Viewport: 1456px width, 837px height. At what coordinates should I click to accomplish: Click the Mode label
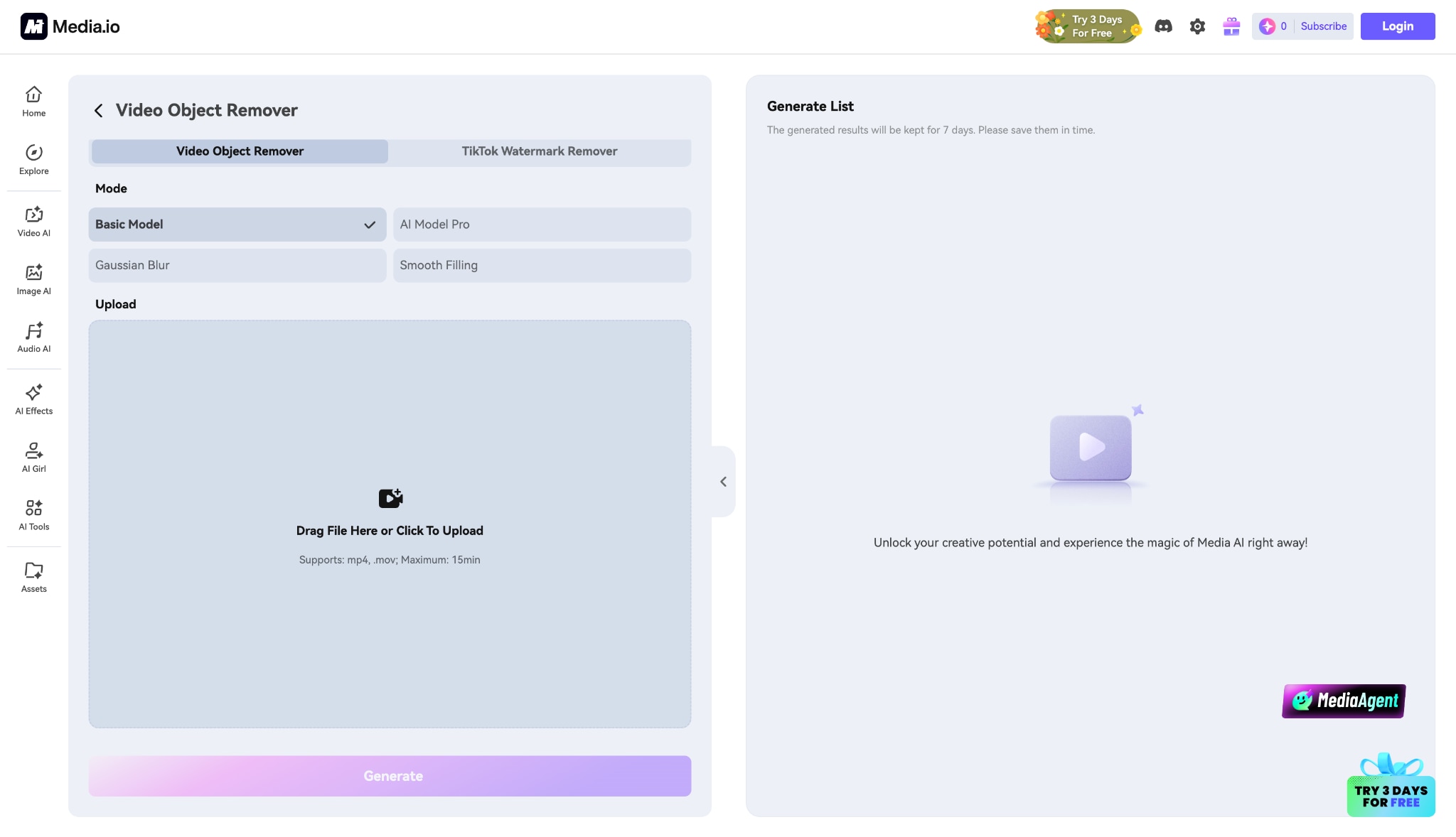(x=111, y=188)
